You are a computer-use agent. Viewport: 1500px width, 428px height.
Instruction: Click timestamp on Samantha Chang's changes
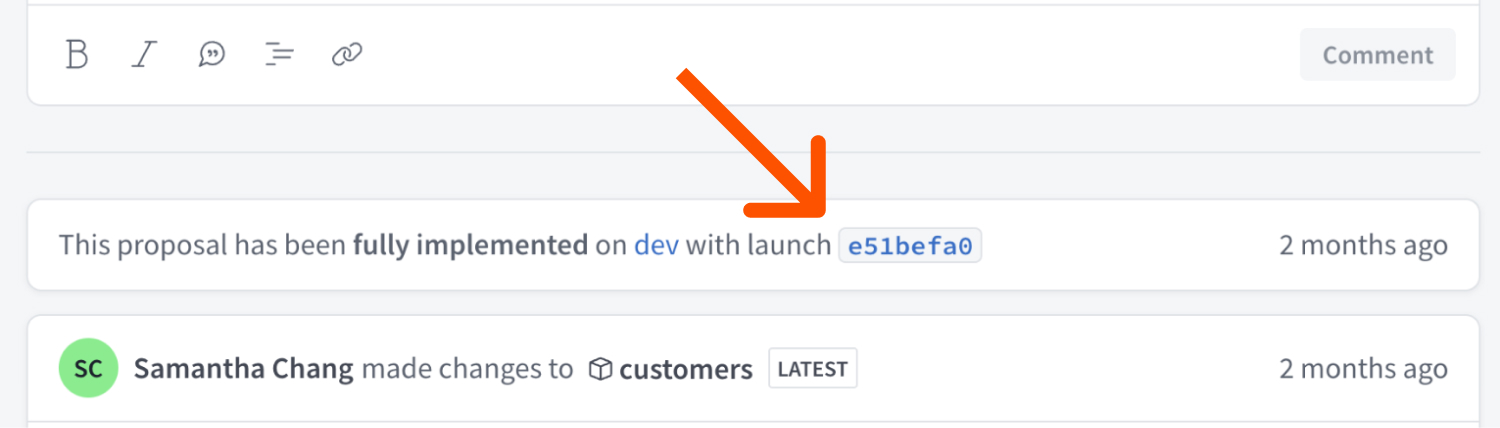point(1363,369)
